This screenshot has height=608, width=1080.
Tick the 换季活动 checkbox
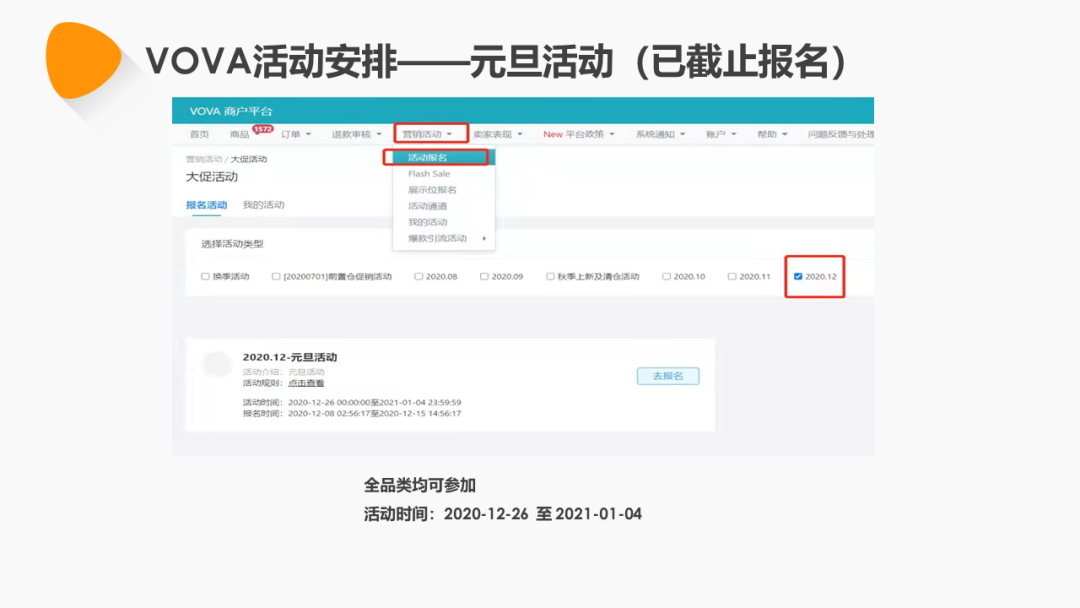pos(205,277)
